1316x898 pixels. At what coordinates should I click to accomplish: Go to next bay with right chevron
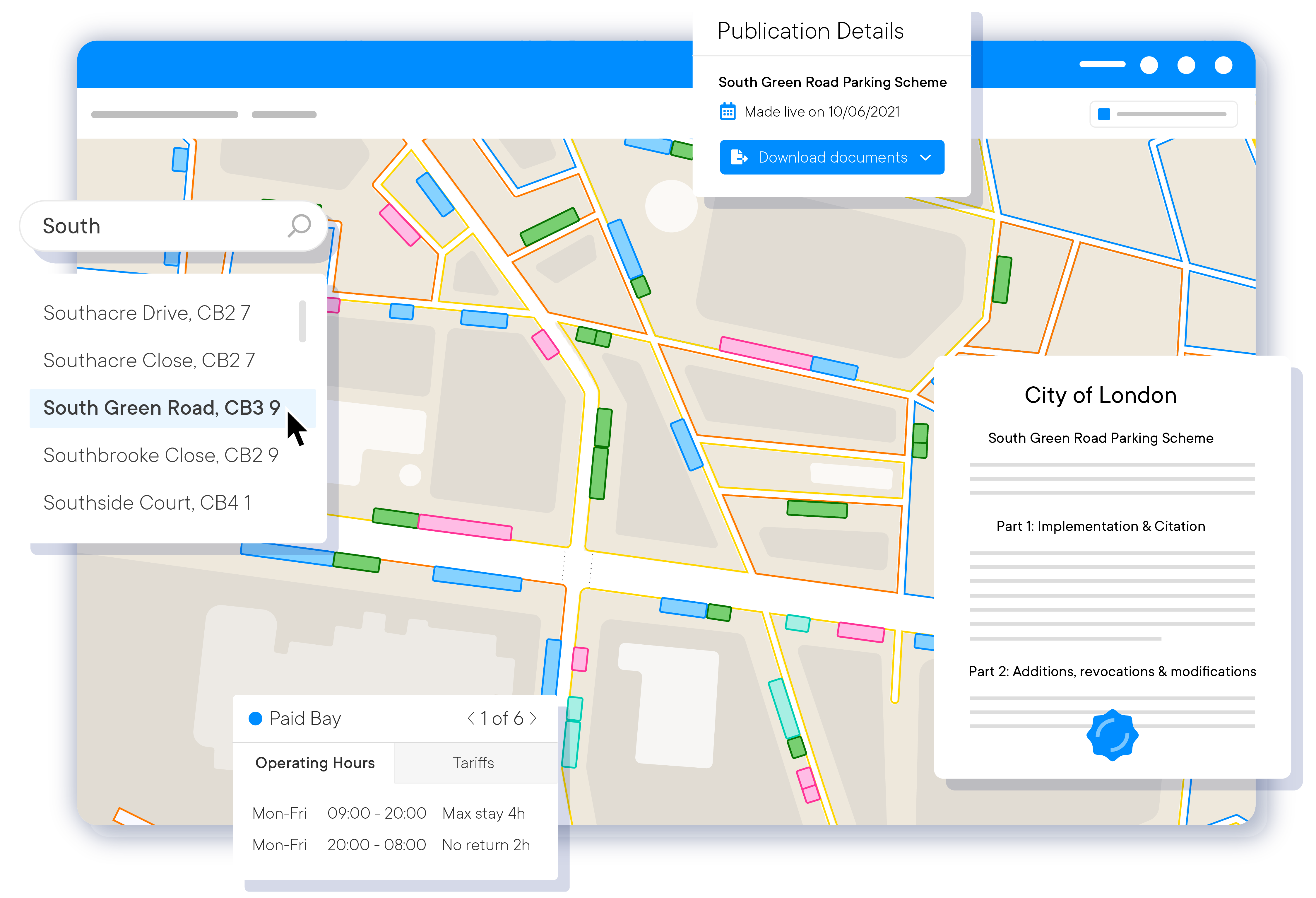(533, 718)
